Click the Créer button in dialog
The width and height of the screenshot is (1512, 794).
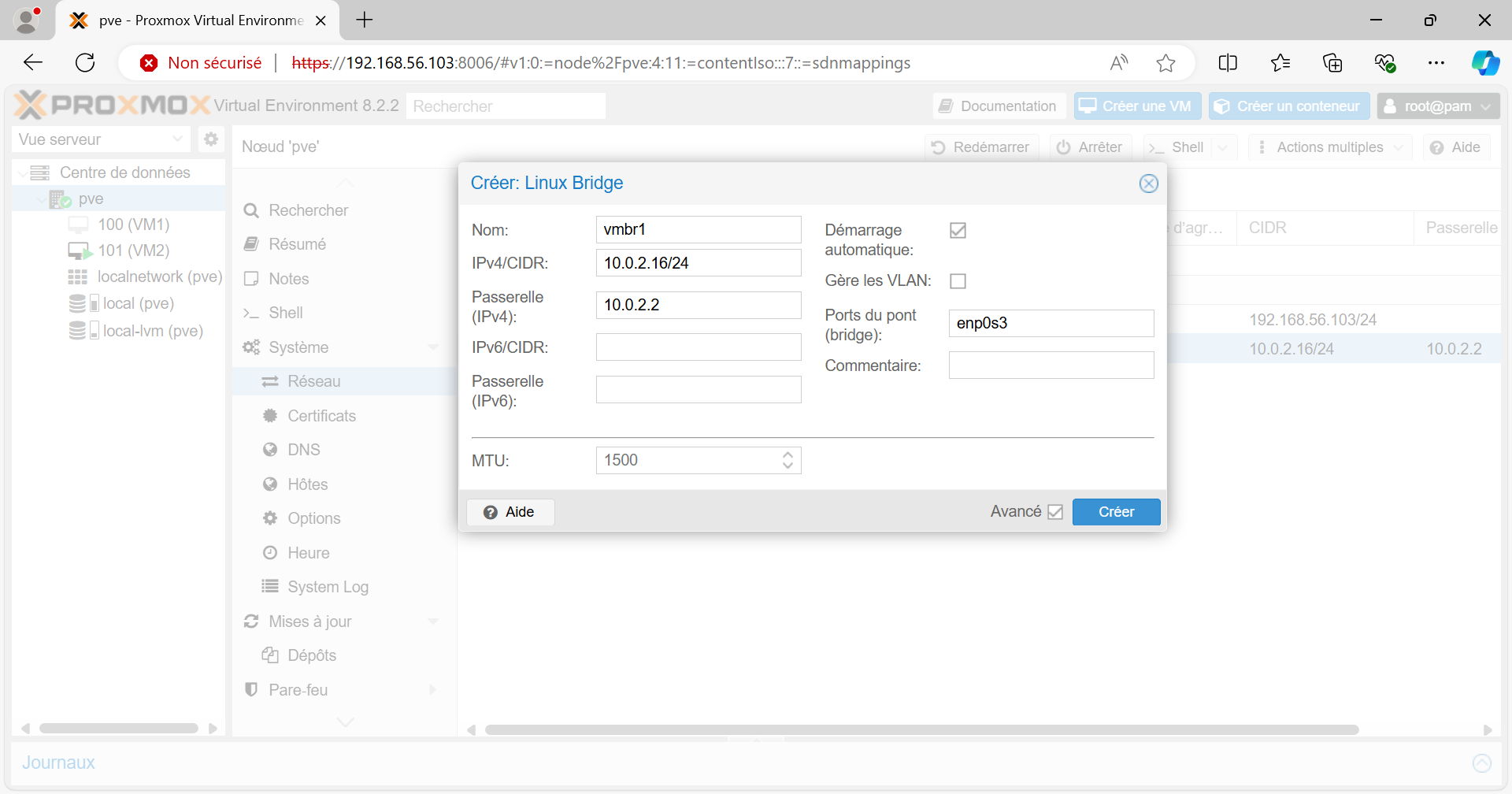[x=1116, y=512]
